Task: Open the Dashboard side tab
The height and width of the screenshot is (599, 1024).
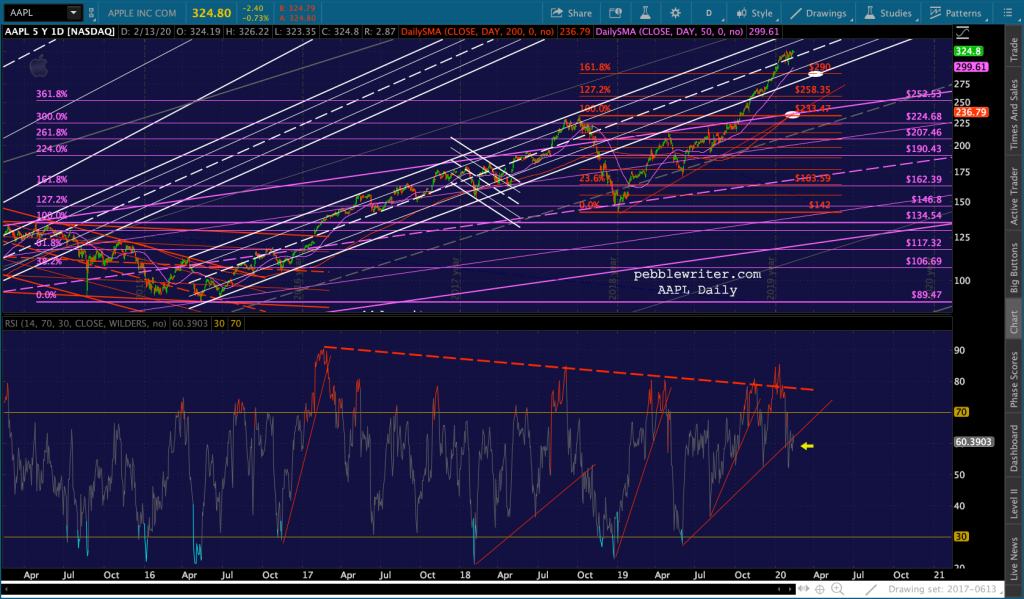Action: point(1014,448)
